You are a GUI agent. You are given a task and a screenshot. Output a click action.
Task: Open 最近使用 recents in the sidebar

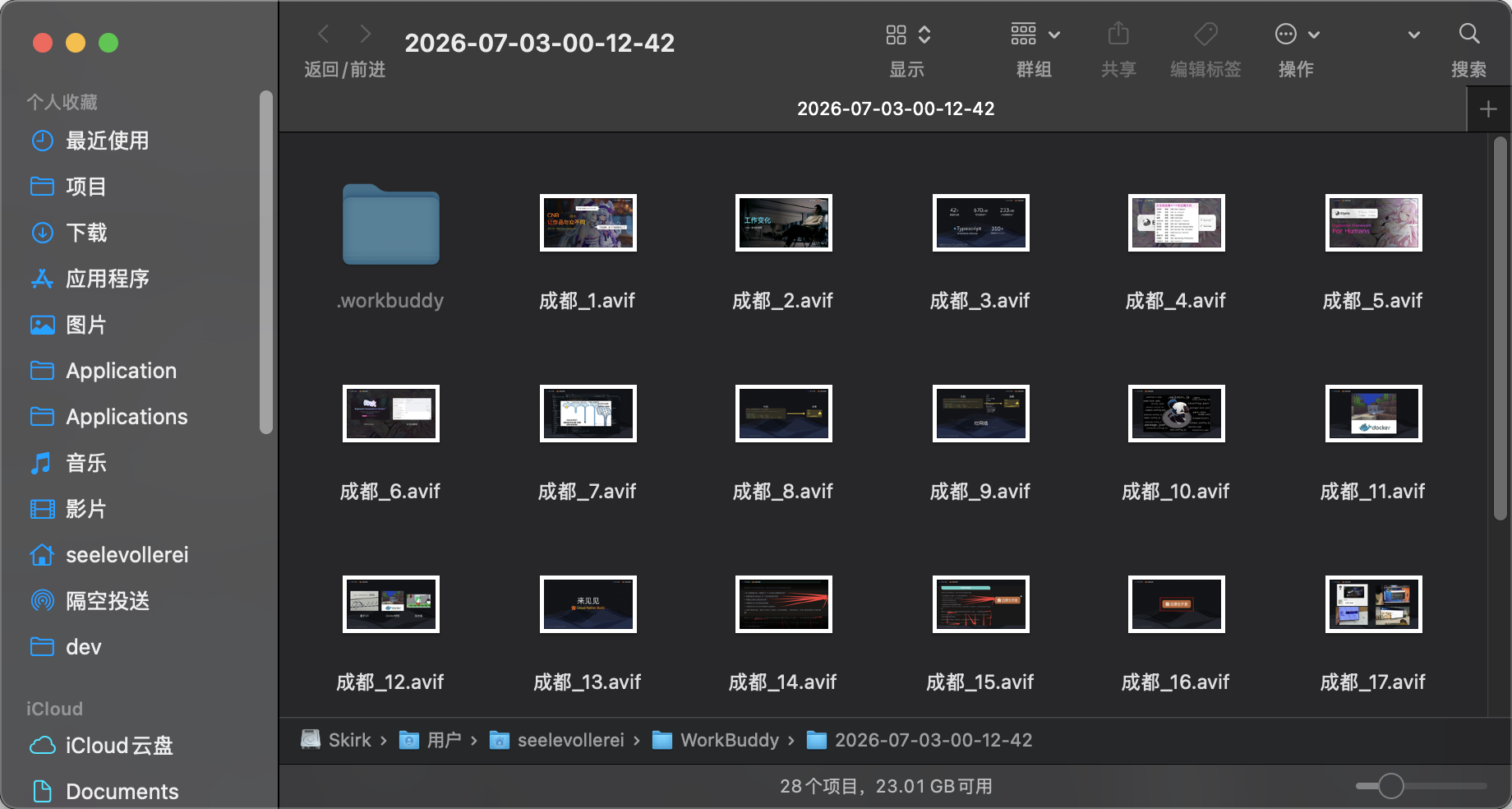point(107,141)
